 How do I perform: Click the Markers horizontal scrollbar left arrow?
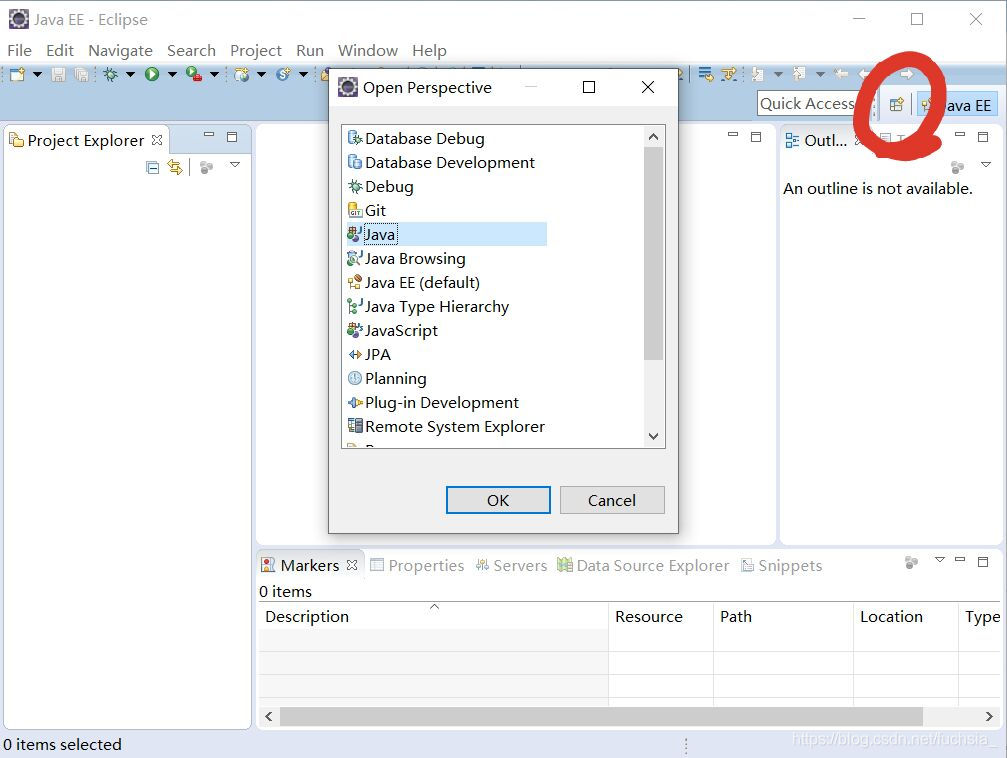coord(269,716)
